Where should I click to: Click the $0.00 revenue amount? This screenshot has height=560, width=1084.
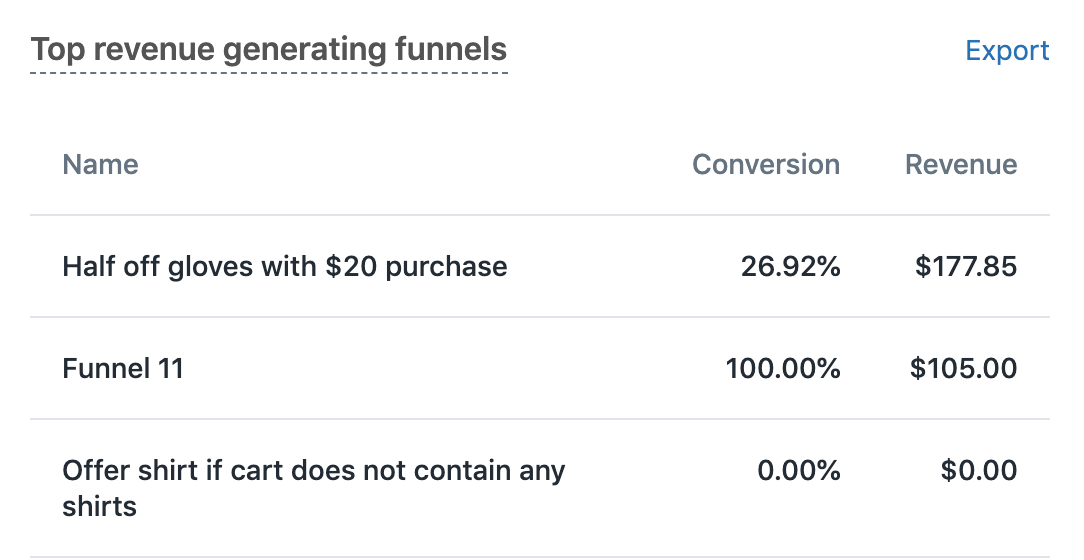978,471
